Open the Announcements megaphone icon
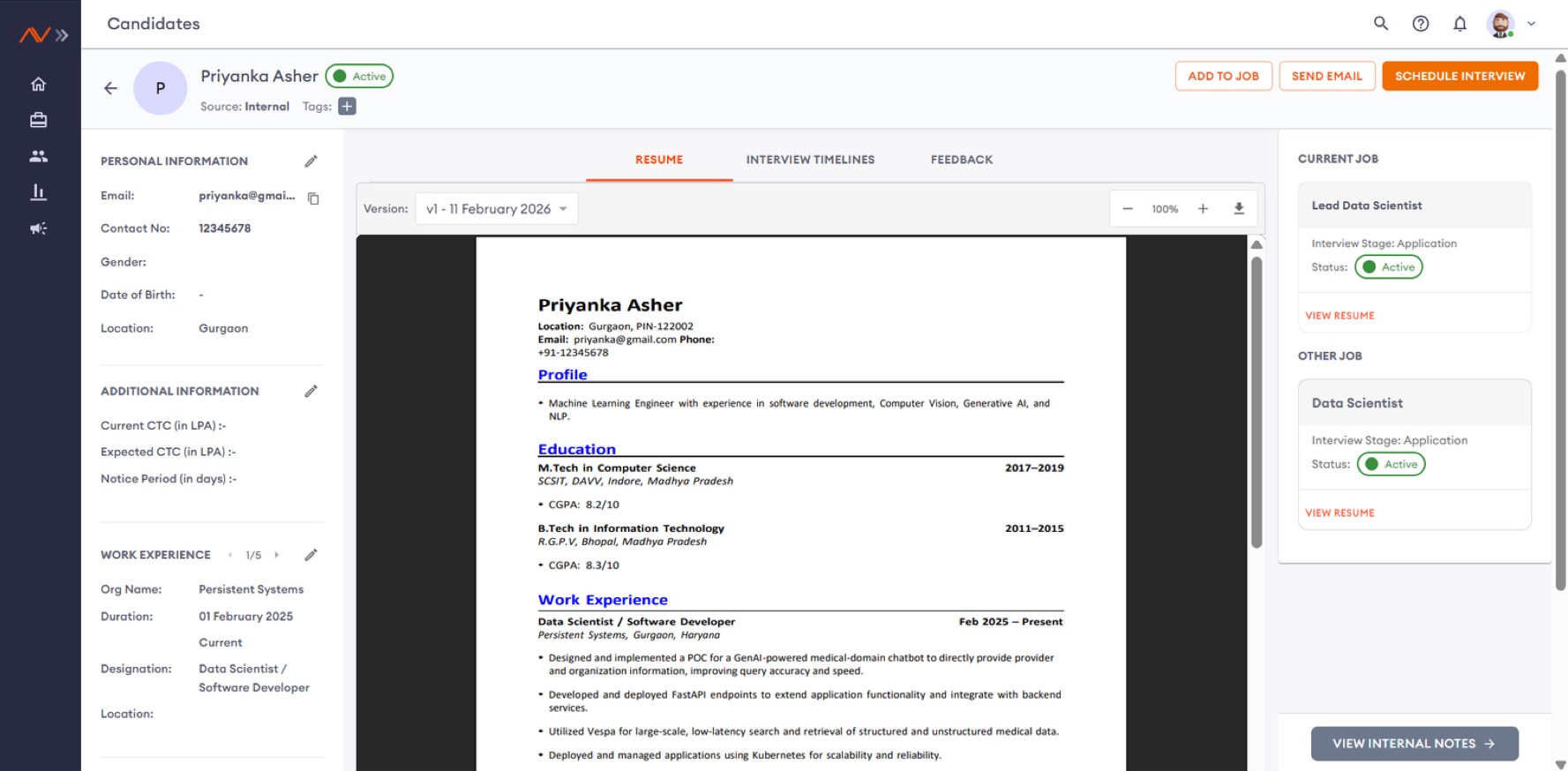1568x771 pixels. click(x=38, y=228)
